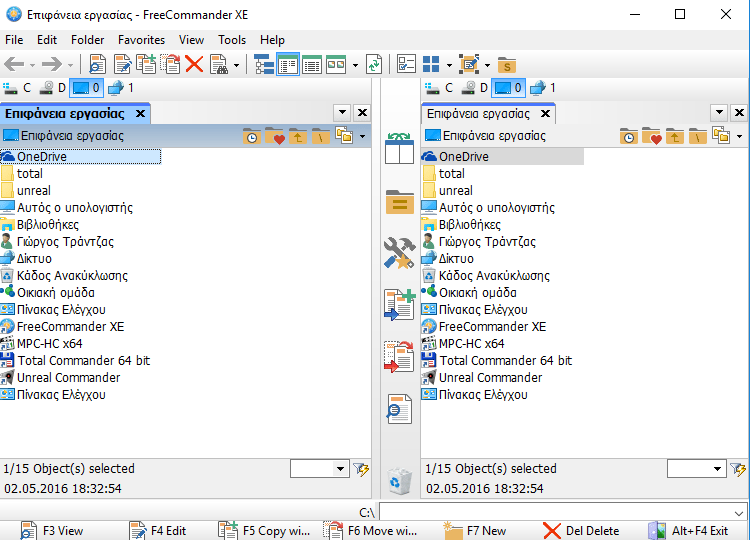Select Κάδος Ανακύκλωσης in the right panel
Screen dimensions: 750x540
486,276
